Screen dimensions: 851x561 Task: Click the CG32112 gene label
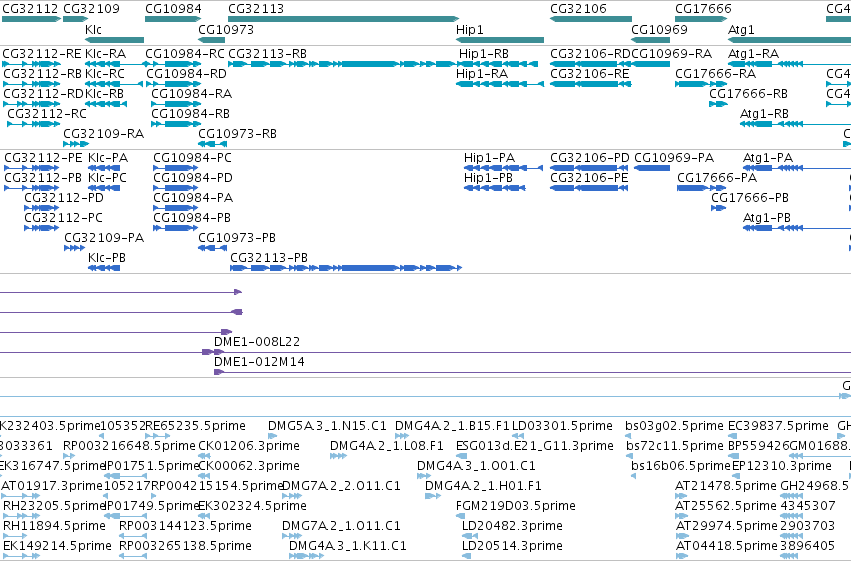pyautogui.click(x=30, y=9)
